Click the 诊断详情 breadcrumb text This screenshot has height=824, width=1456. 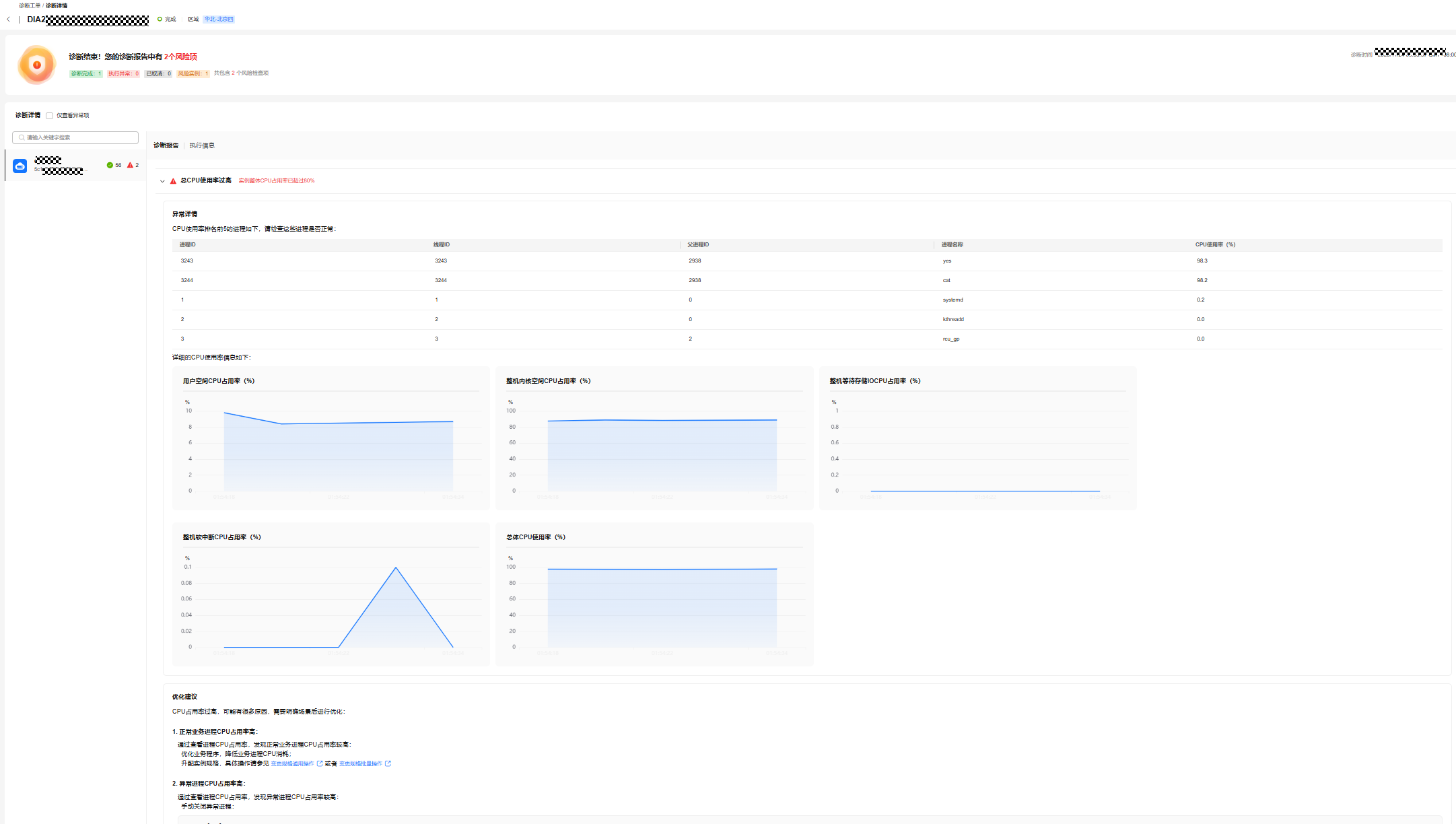coord(57,5)
